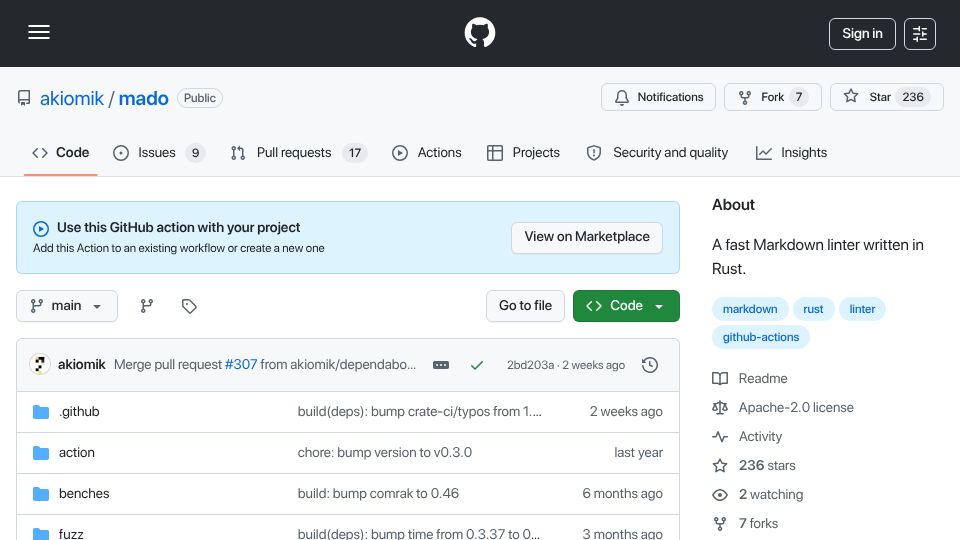Click the Fork count badge 7

tap(798, 97)
